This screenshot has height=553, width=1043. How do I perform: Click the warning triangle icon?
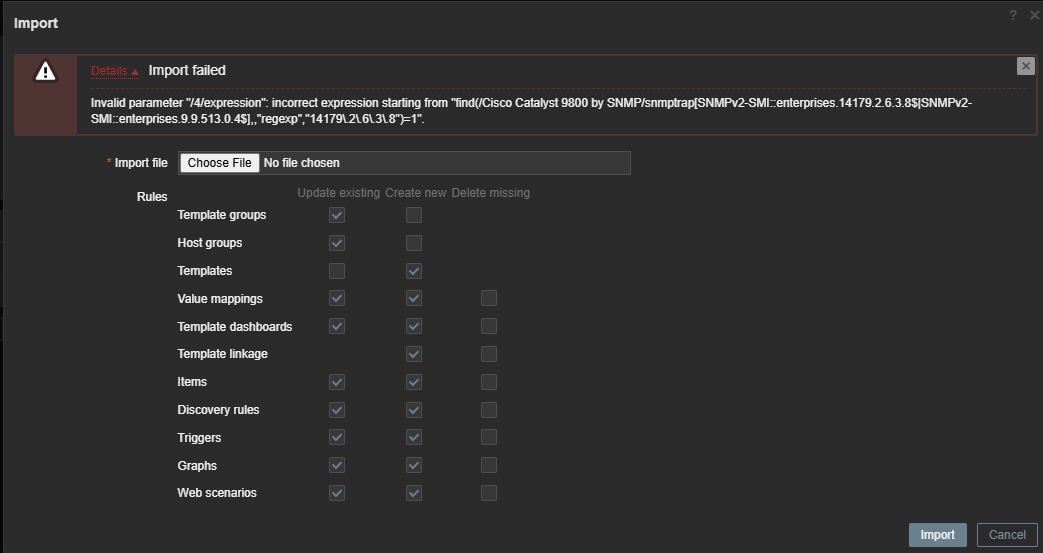point(46,71)
